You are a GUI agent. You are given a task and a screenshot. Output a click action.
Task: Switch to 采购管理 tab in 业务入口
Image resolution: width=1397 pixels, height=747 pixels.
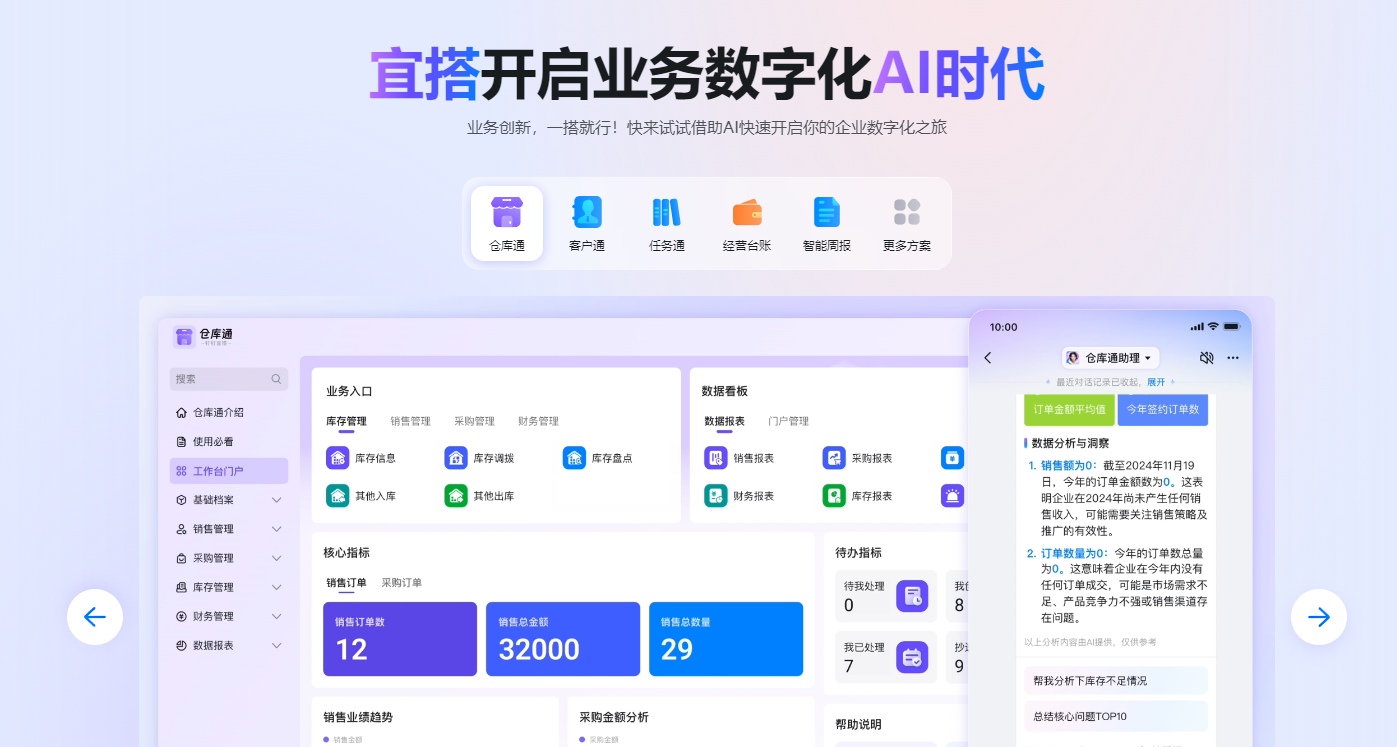click(x=474, y=421)
